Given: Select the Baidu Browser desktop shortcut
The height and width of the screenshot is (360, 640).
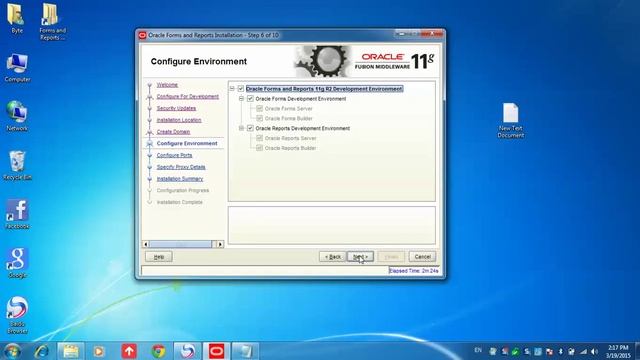Looking at the screenshot, I should pos(17,315).
